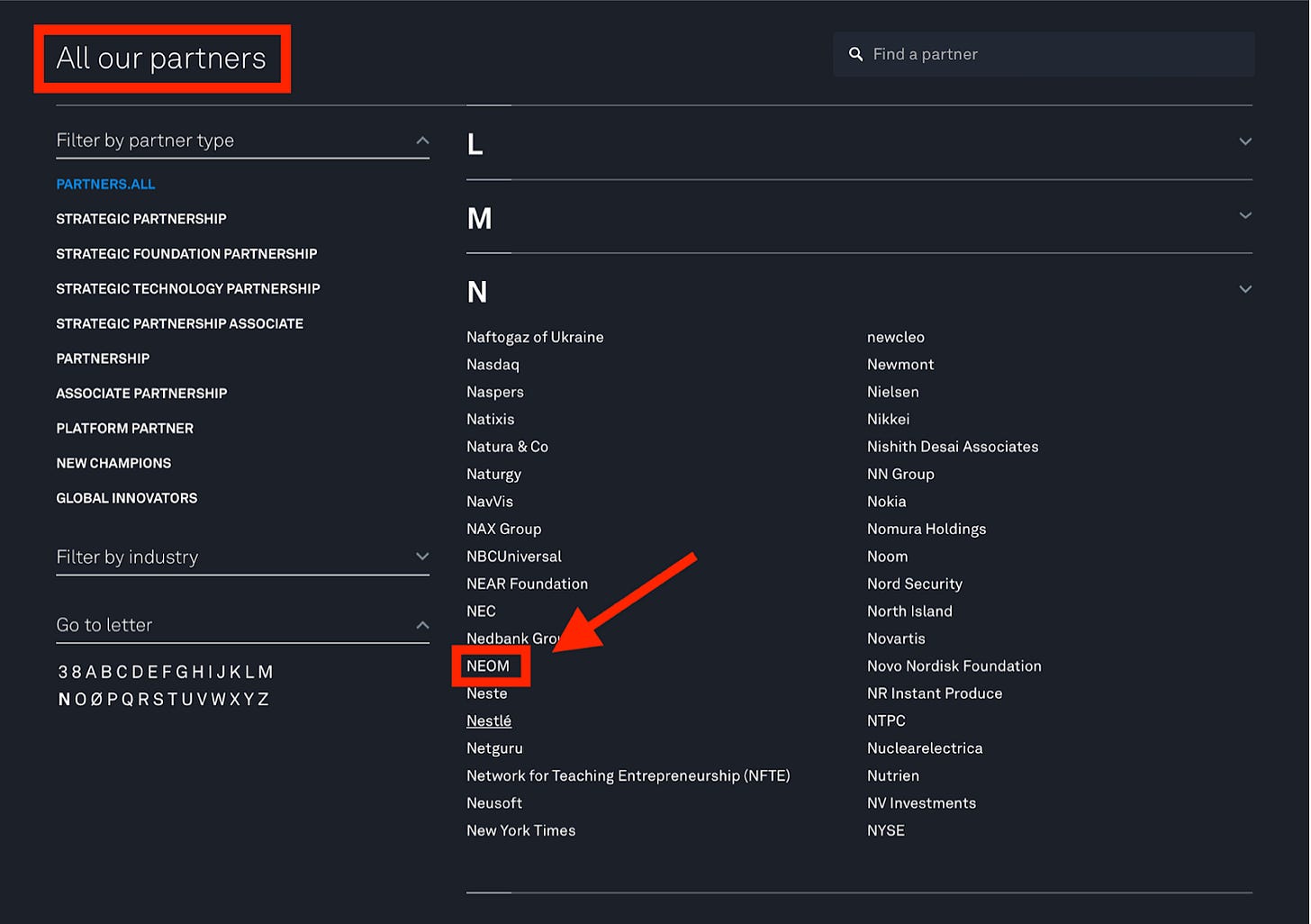The image size is (1311, 924).
Task: Collapse the N partners section
Action: [x=1245, y=289]
